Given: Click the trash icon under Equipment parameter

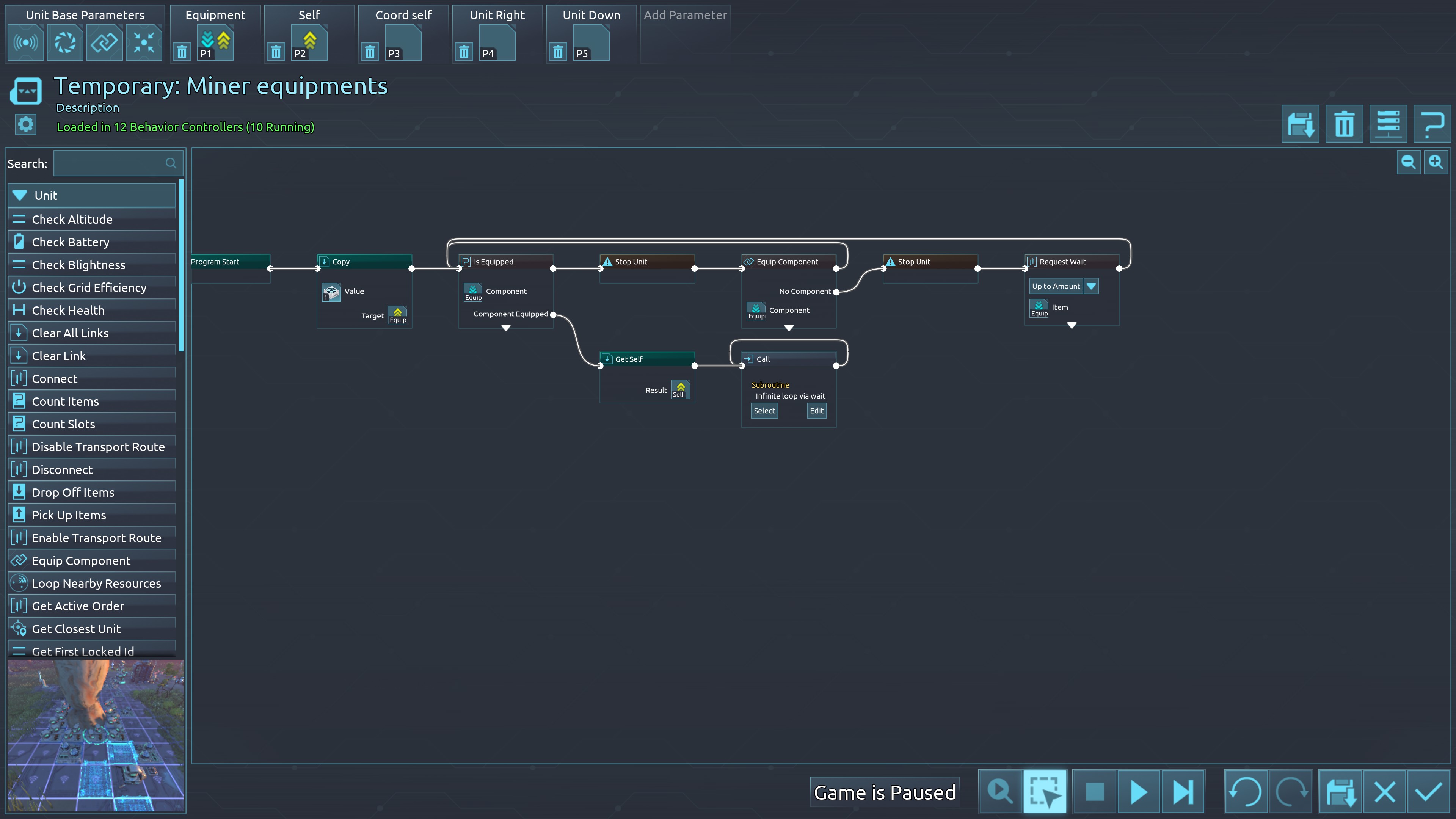Looking at the screenshot, I should (x=182, y=53).
